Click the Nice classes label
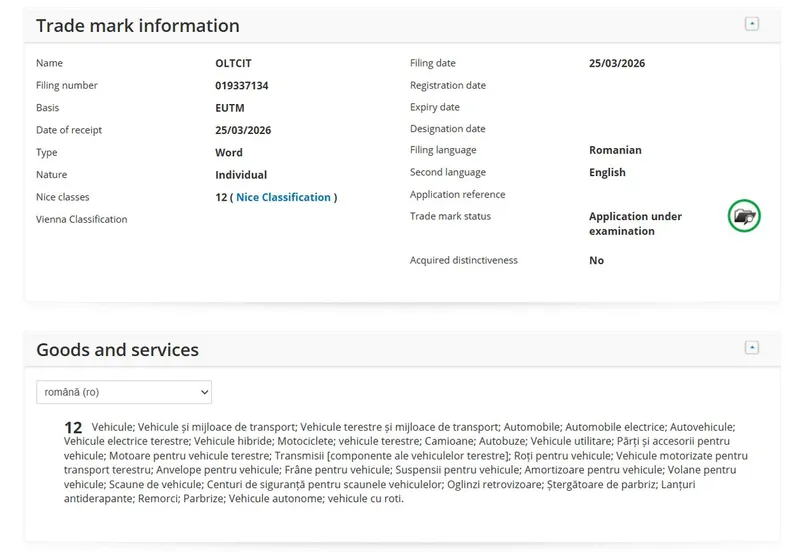The image size is (800, 552). point(63,197)
